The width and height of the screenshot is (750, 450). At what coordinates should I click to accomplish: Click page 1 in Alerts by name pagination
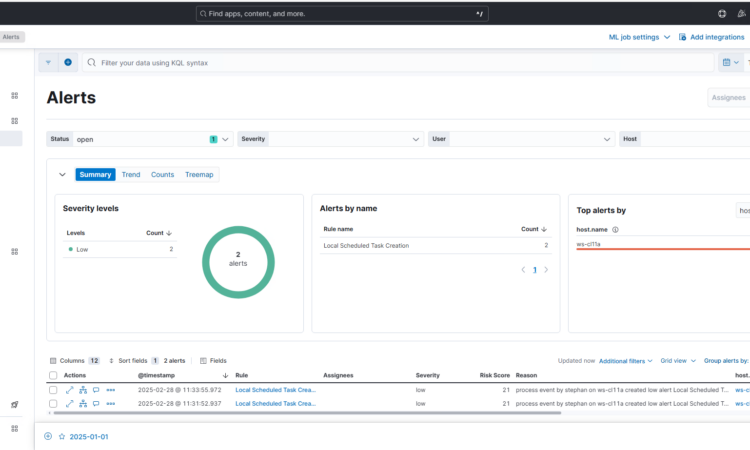click(x=535, y=270)
